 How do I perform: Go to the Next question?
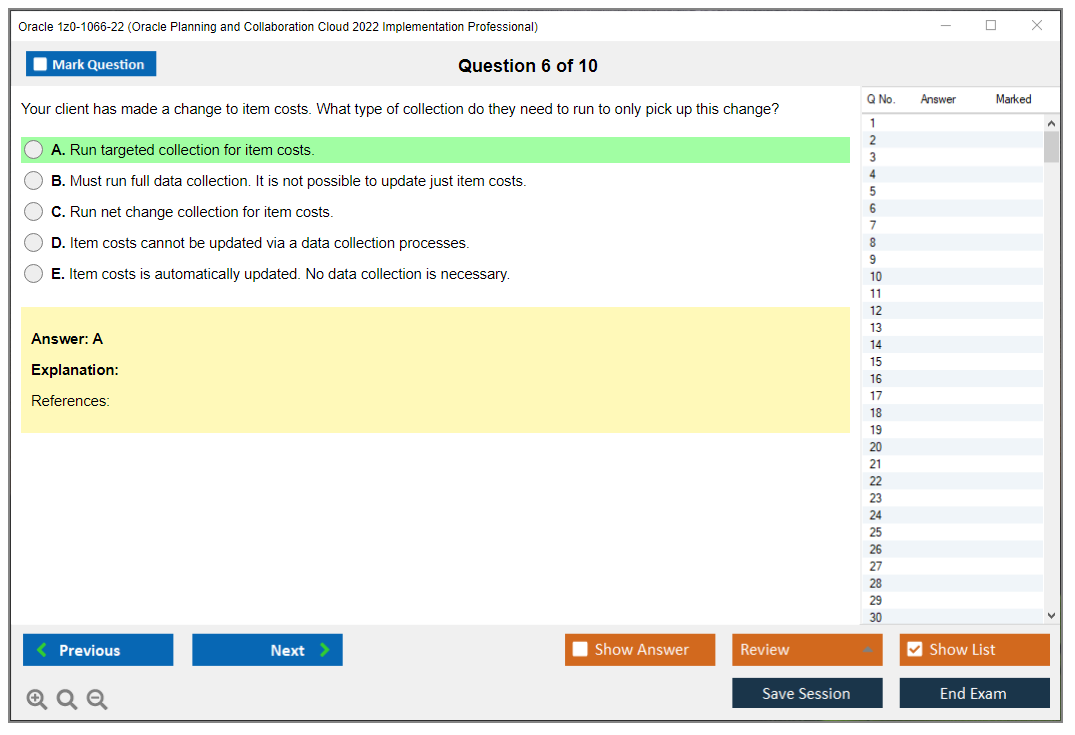click(x=267, y=650)
